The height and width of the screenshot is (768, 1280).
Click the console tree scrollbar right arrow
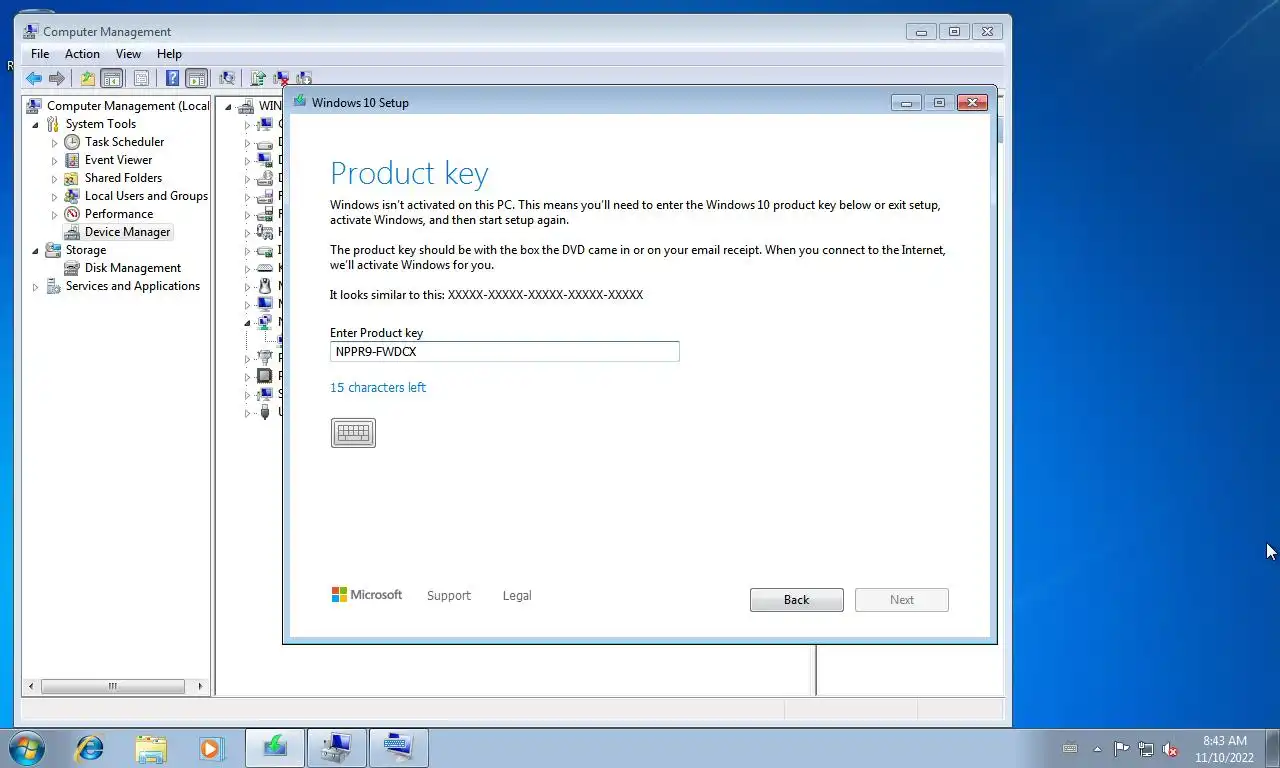point(201,686)
